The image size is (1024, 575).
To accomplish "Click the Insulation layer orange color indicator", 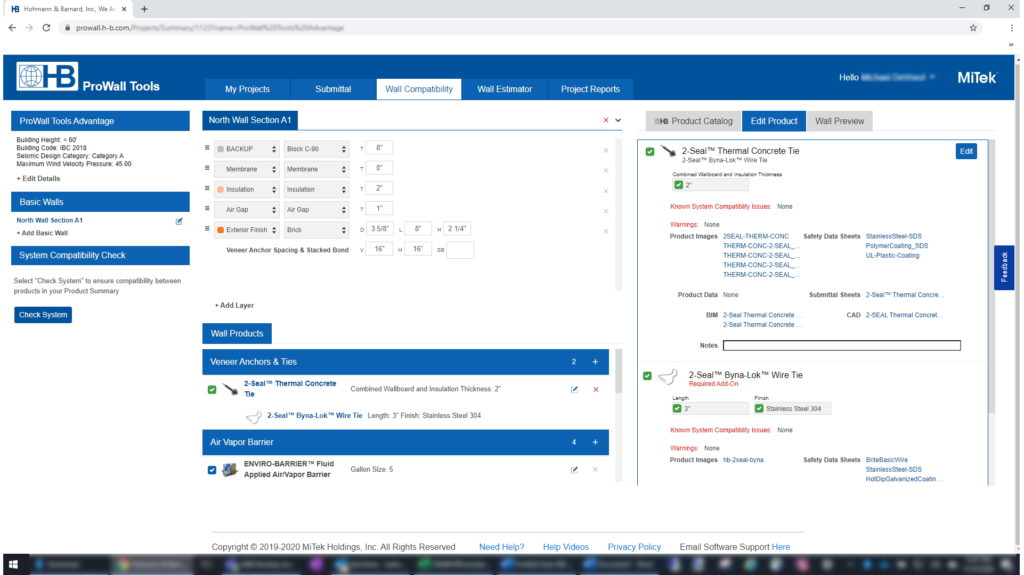I will point(221,189).
